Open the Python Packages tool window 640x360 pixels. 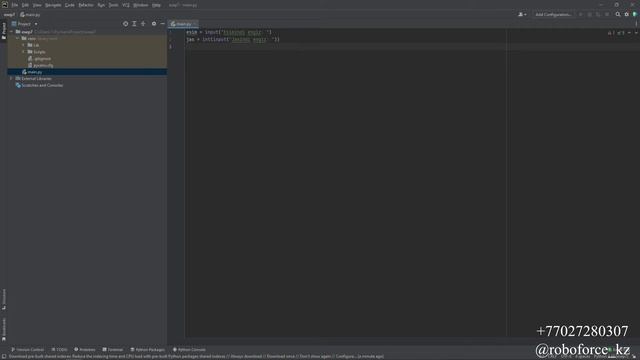[147, 350]
